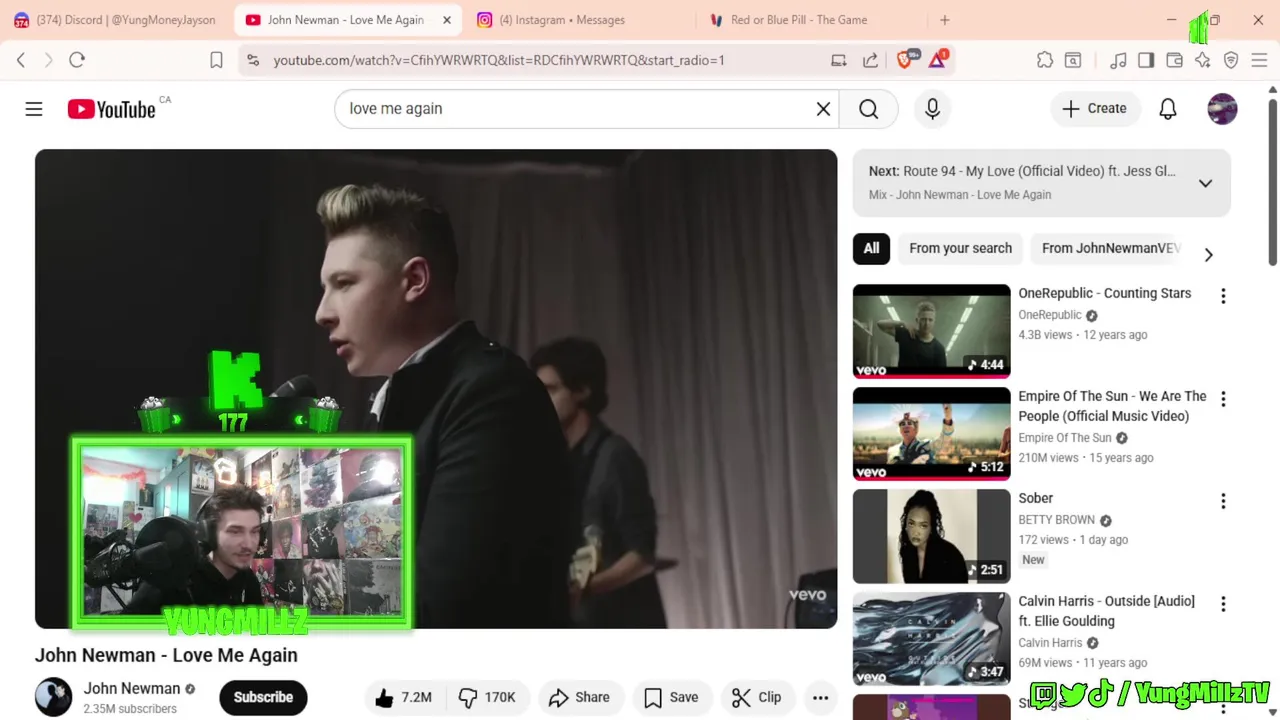Viewport: 1280px width, 720px height.
Task: Open Brave VPN shield icon
Action: tap(1231, 60)
